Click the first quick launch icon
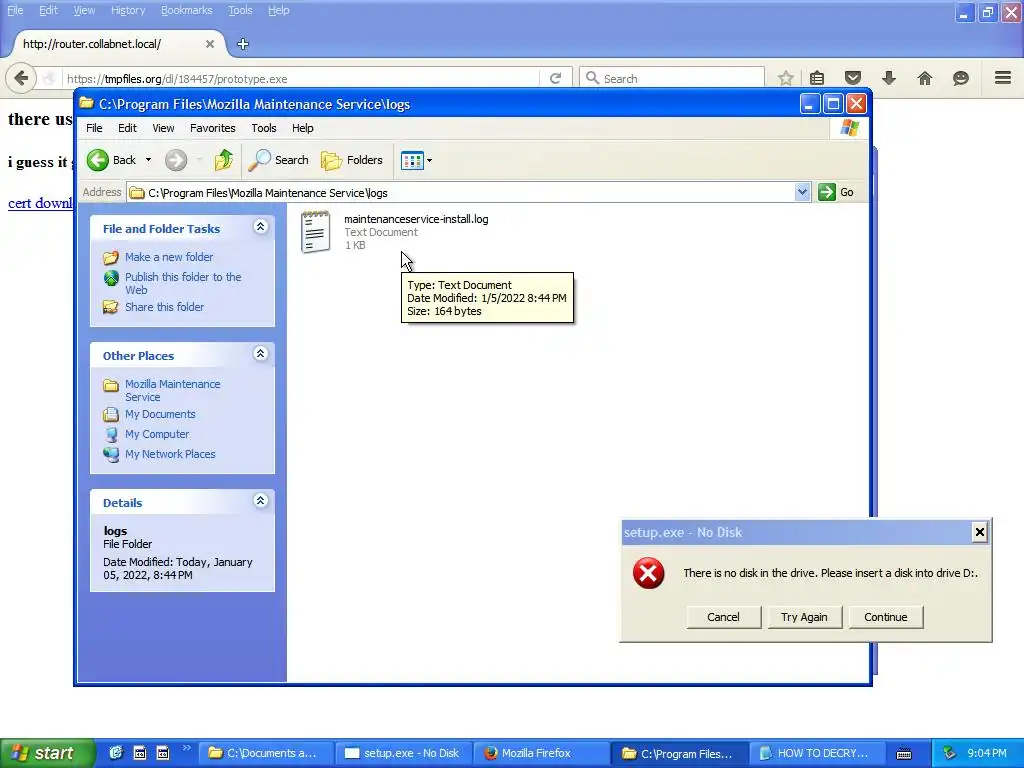 tap(116, 753)
